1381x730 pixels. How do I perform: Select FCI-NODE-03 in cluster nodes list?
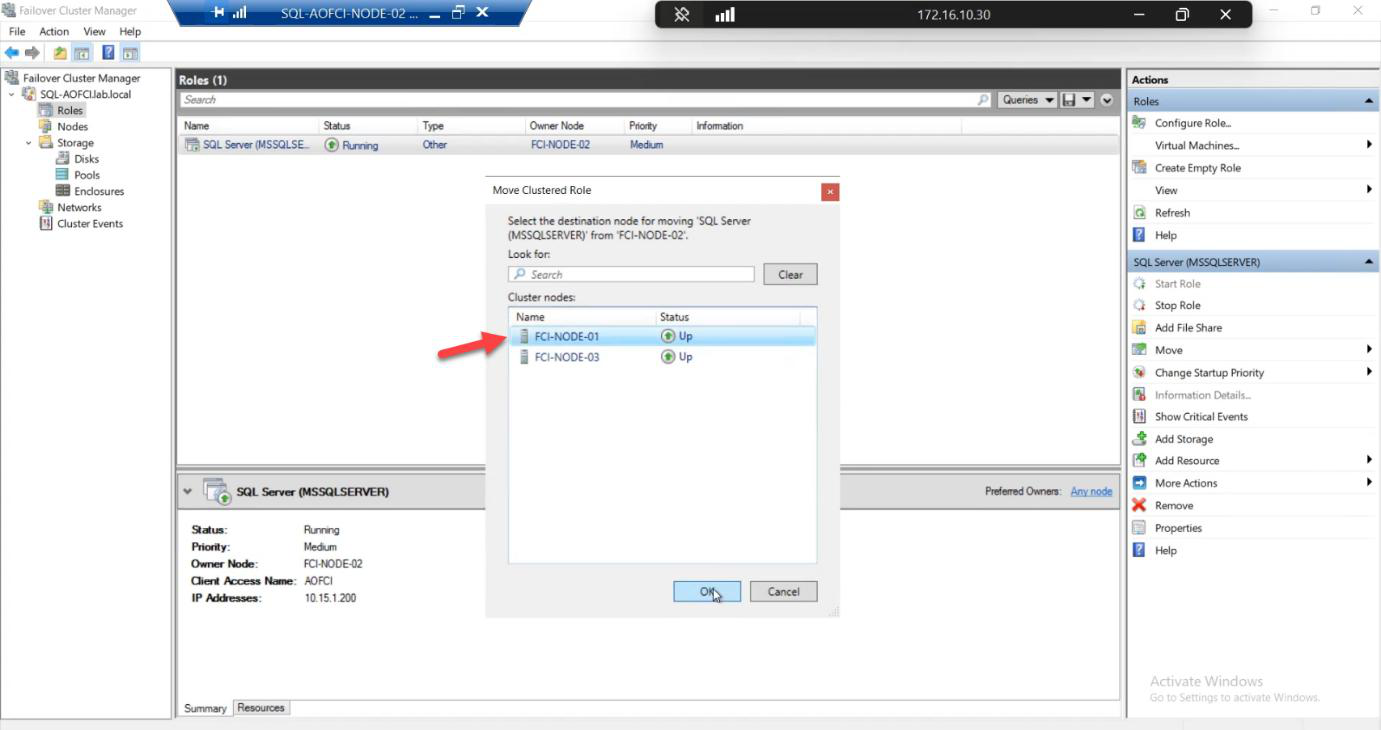tap(662, 357)
